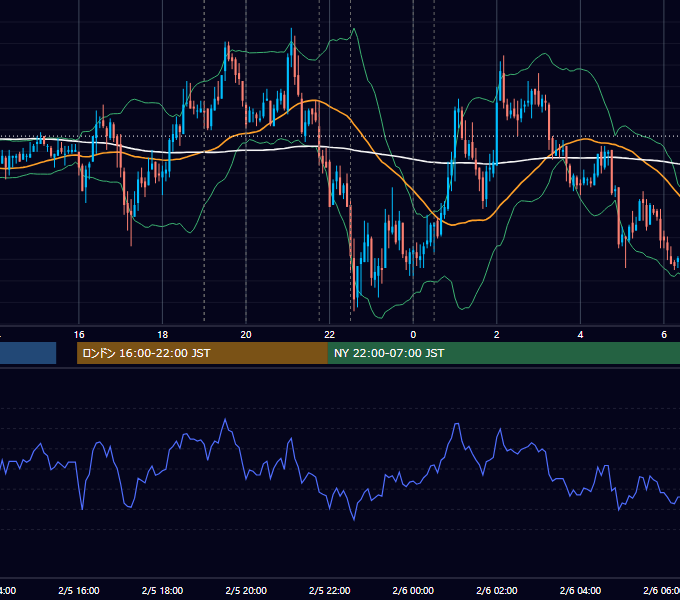Click the 2/5 22:00 date label
Viewport: 680px width, 600px height.
330,590
